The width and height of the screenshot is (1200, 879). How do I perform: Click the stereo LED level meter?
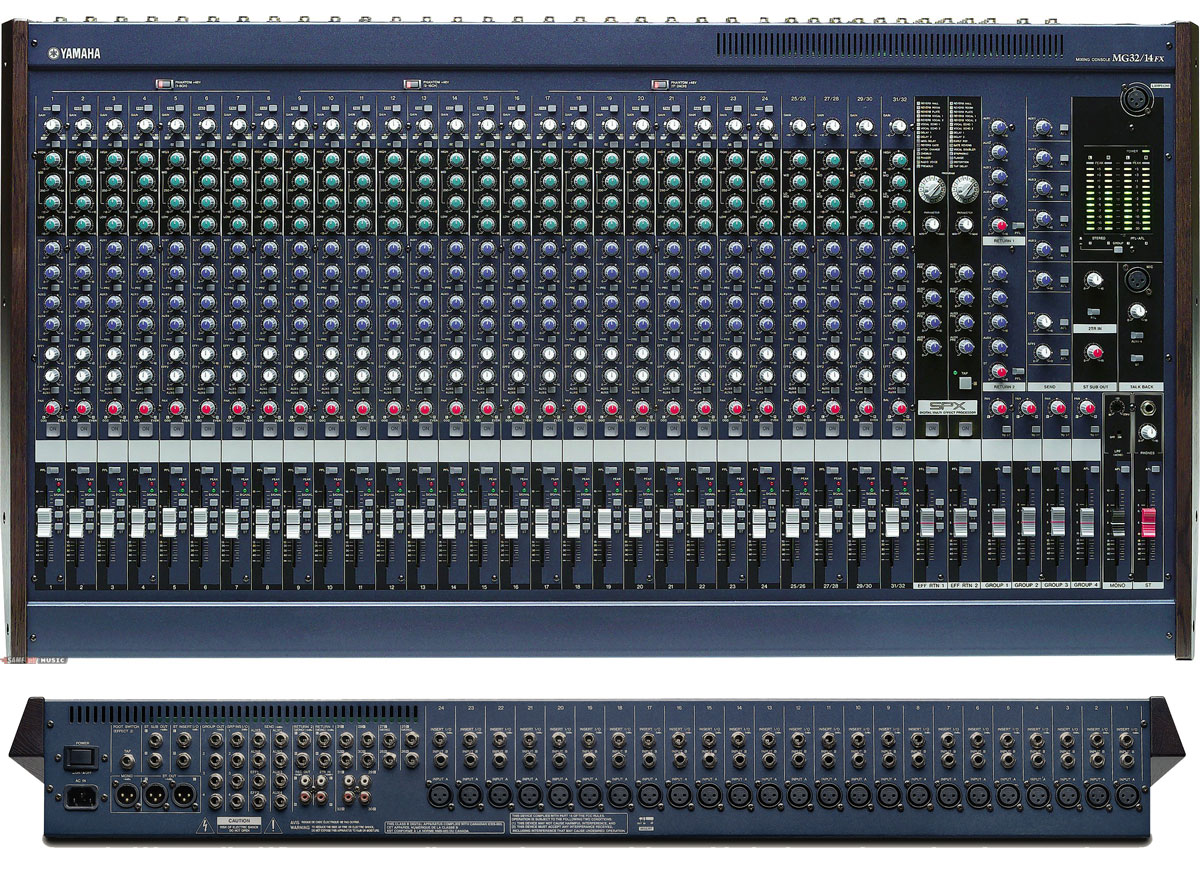[1117, 195]
